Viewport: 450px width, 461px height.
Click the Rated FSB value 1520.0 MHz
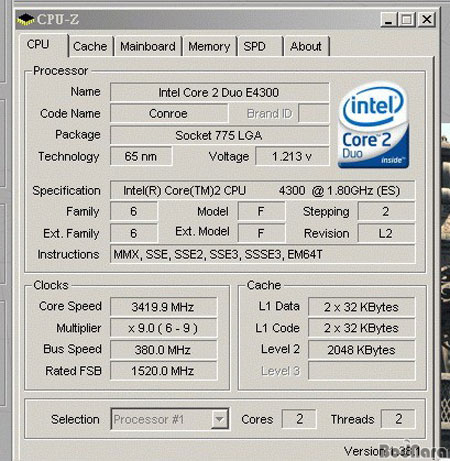tap(163, 371)
